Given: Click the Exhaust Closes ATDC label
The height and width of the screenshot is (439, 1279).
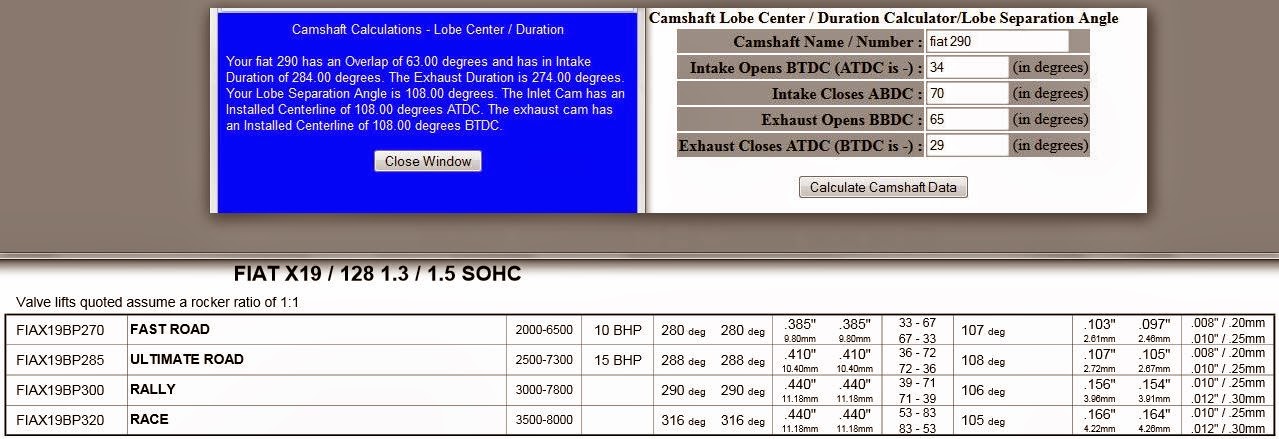Looking at the screenshot, I should [x=801, y=146].
